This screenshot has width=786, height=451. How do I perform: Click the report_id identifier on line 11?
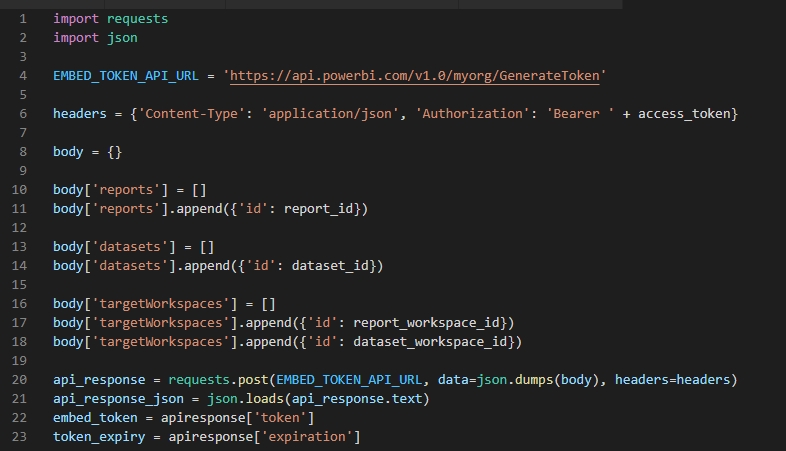click(318, 209)
